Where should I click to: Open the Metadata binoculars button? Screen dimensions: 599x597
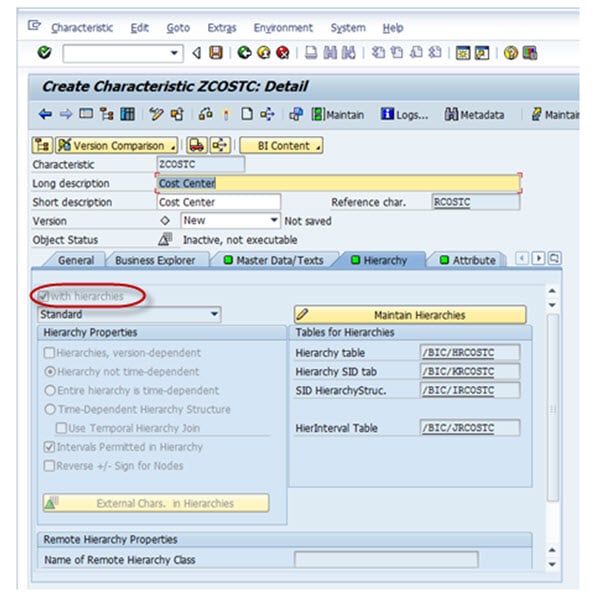coord(474,114)
